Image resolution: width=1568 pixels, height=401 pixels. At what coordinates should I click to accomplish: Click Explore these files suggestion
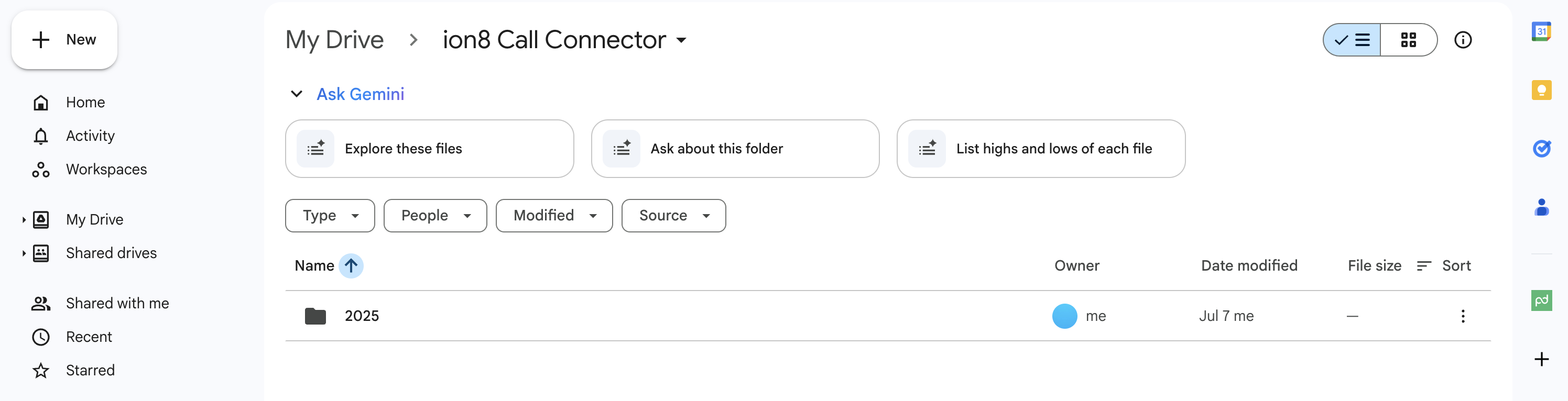[x=429, y=149]
